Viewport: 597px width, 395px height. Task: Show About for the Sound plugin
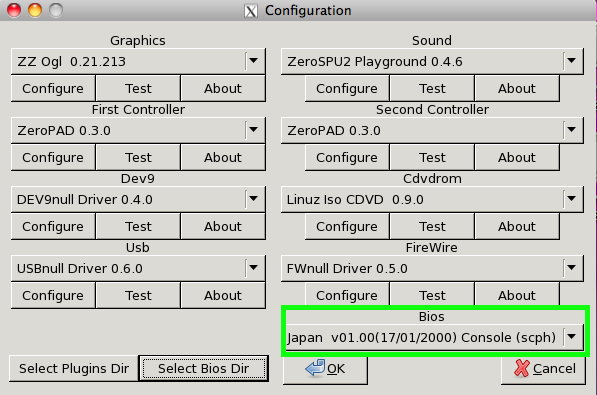[517, 88]
